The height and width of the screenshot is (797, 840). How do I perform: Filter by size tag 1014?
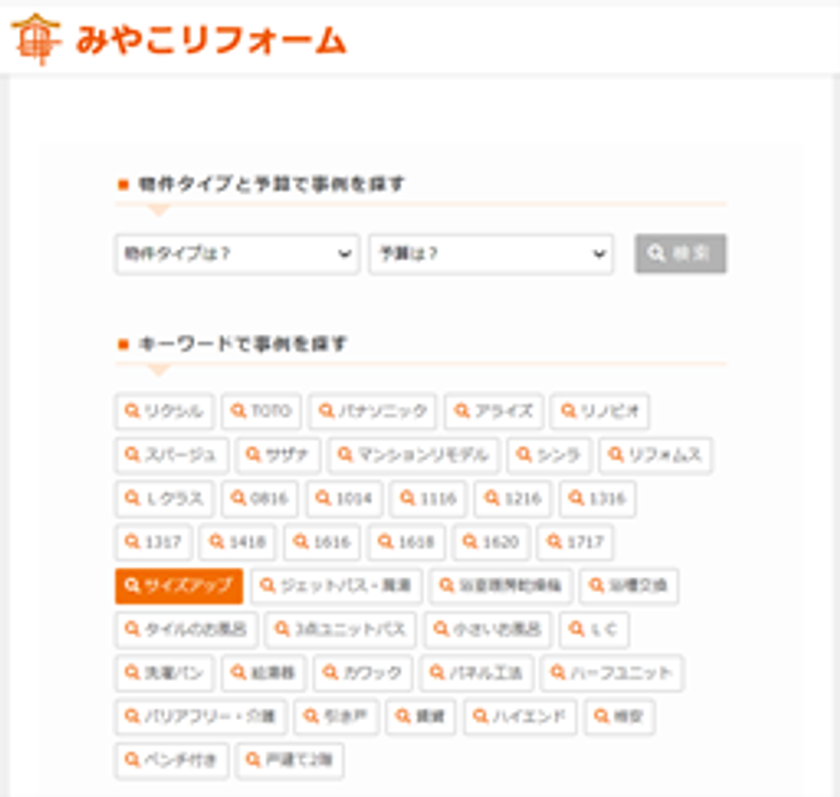click(344, 499)
